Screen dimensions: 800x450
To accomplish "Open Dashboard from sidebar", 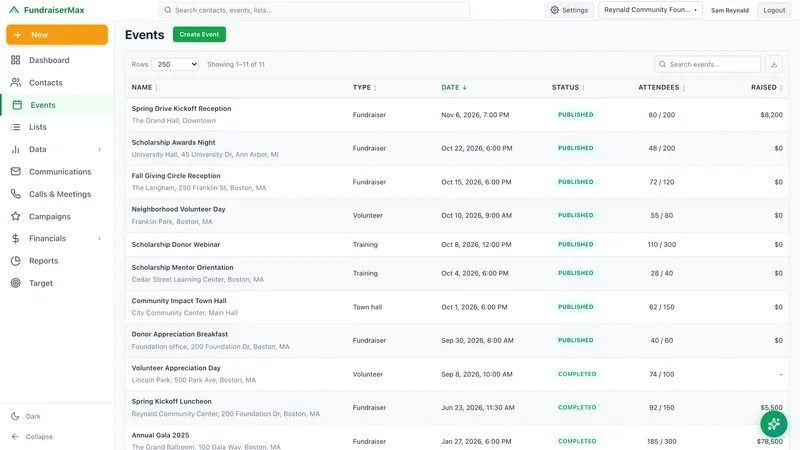I will [57, 60].
